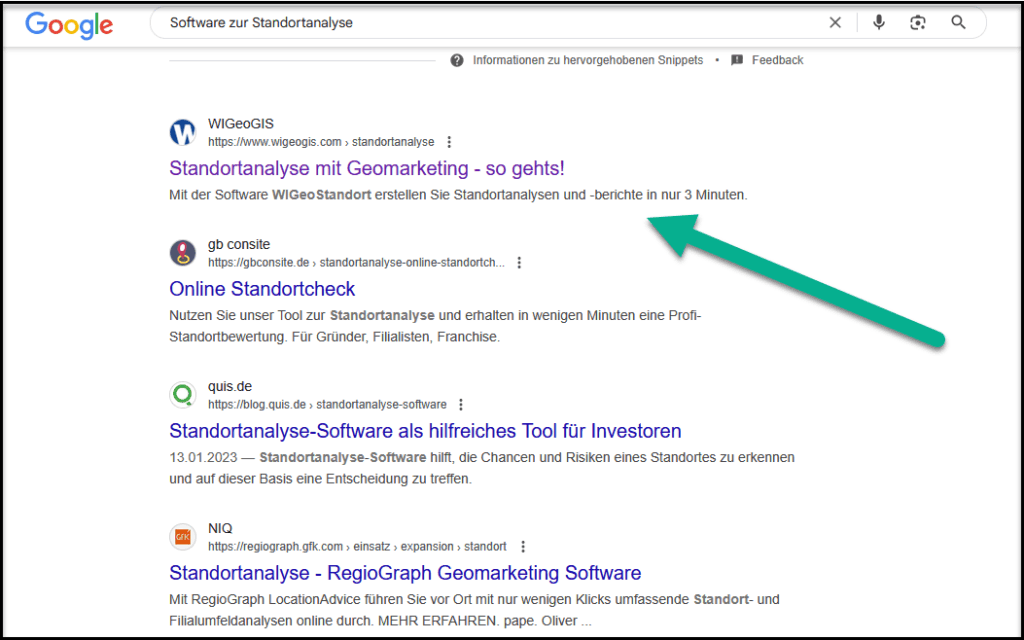Click the Google logo
Viewport: 1024px width, 640px height.
pos(69,24)
